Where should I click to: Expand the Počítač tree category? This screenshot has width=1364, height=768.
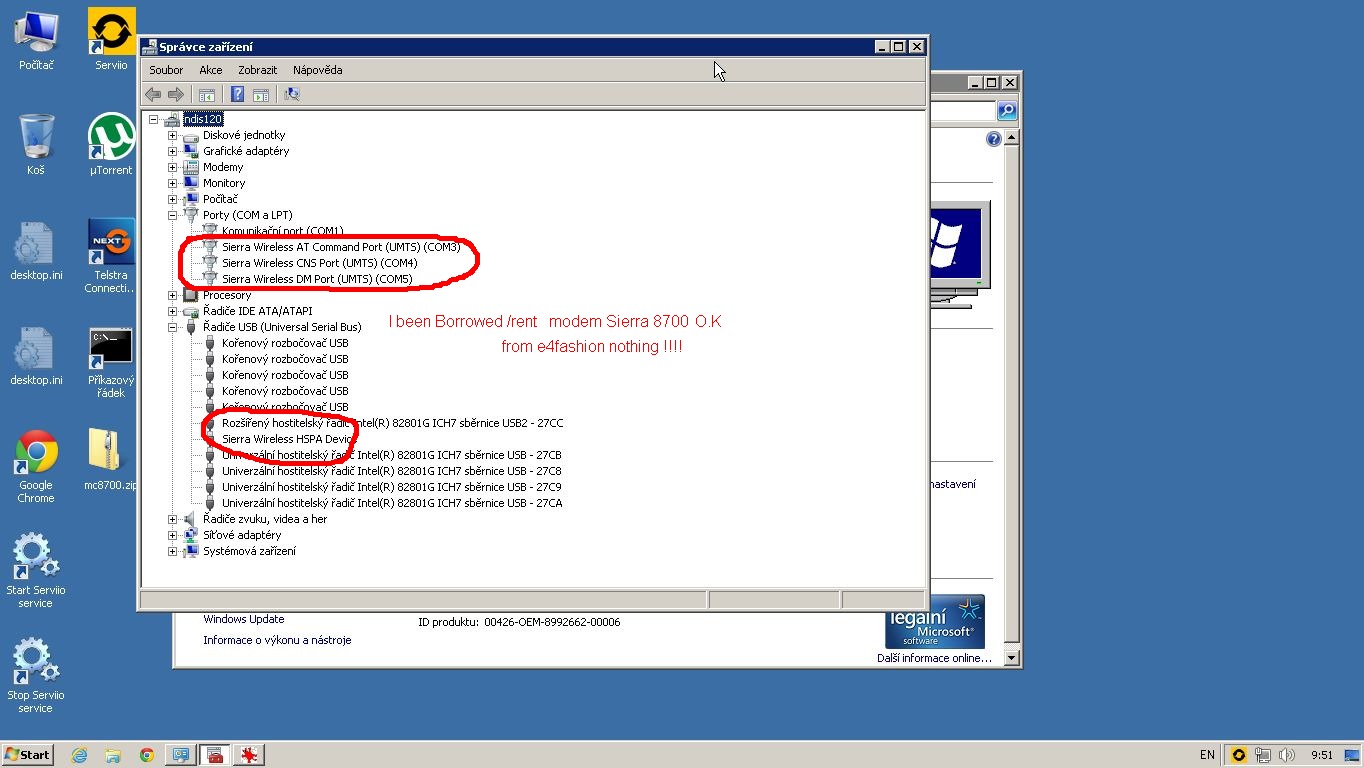click(172, 199)
